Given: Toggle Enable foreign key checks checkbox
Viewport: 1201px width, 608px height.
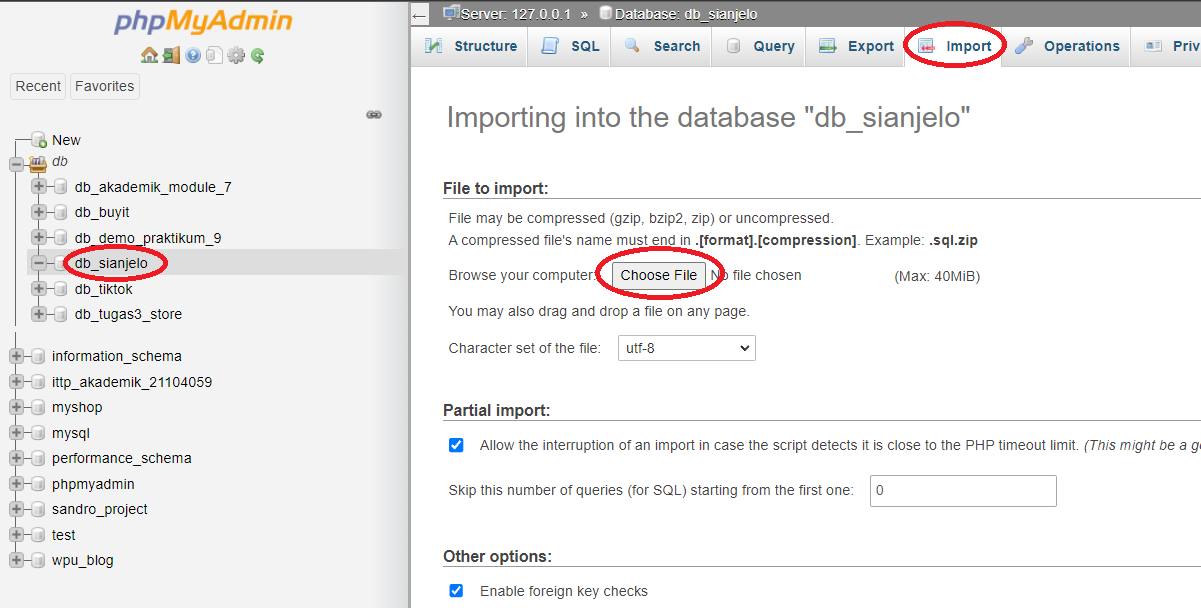Looking at the screenshot, I should point(456,591).
